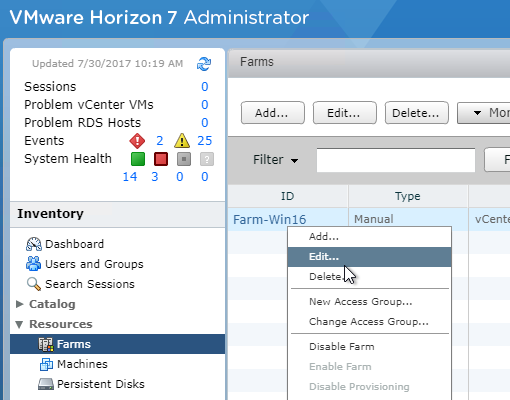Click the Add... toolbar button
The height and width of the screenshot is (400, 510).
[x=273, y=113]
